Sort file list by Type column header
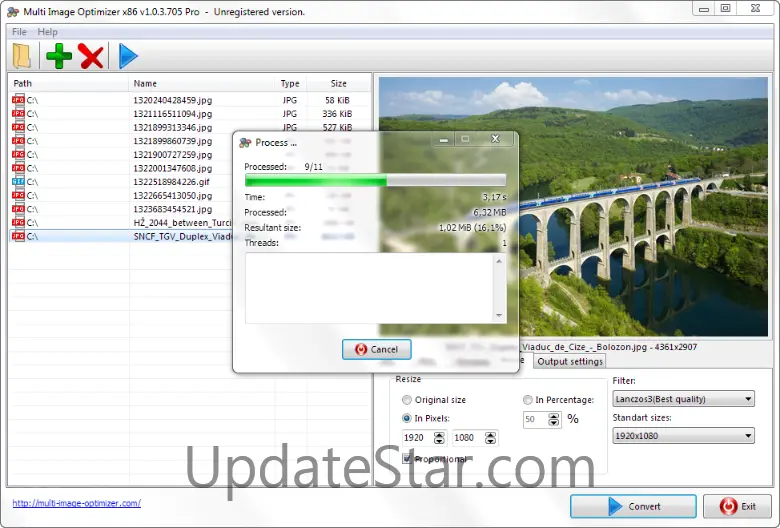780x528 pixels. (290, 83)
